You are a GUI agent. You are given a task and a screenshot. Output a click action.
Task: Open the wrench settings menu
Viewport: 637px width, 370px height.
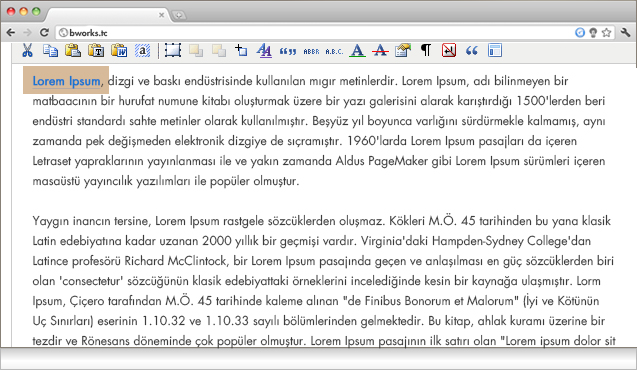click(x=626, y=32)
